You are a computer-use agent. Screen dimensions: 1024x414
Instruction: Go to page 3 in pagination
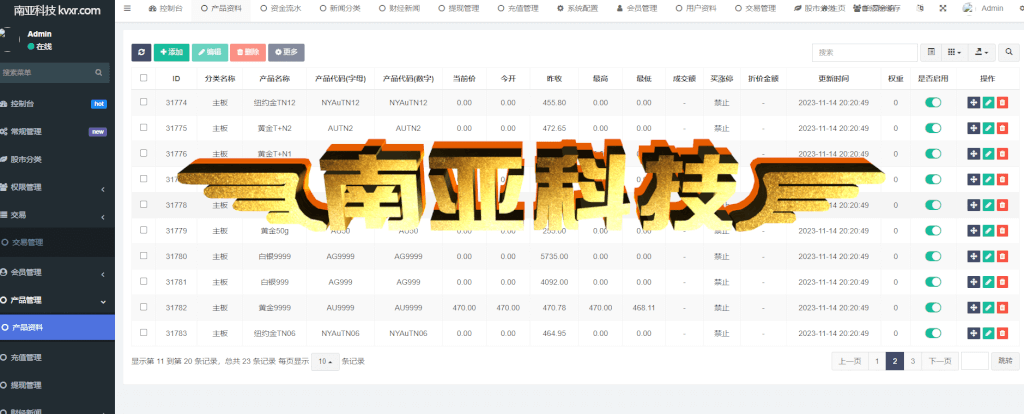[912, 360]
